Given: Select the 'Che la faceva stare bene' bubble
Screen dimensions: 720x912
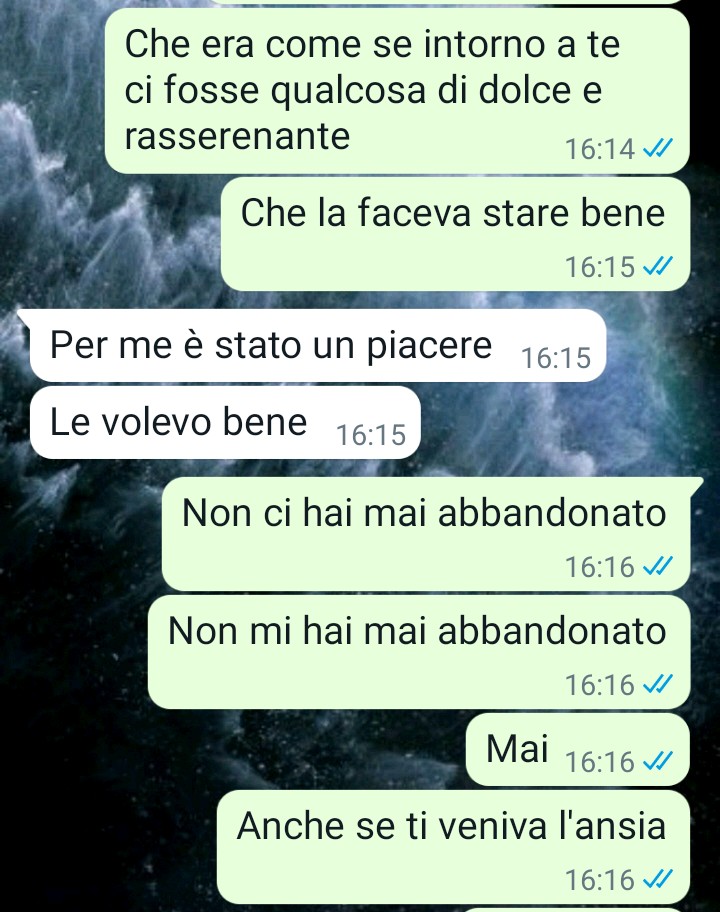Looking at the screenshot, I should [x=455, y=234].
